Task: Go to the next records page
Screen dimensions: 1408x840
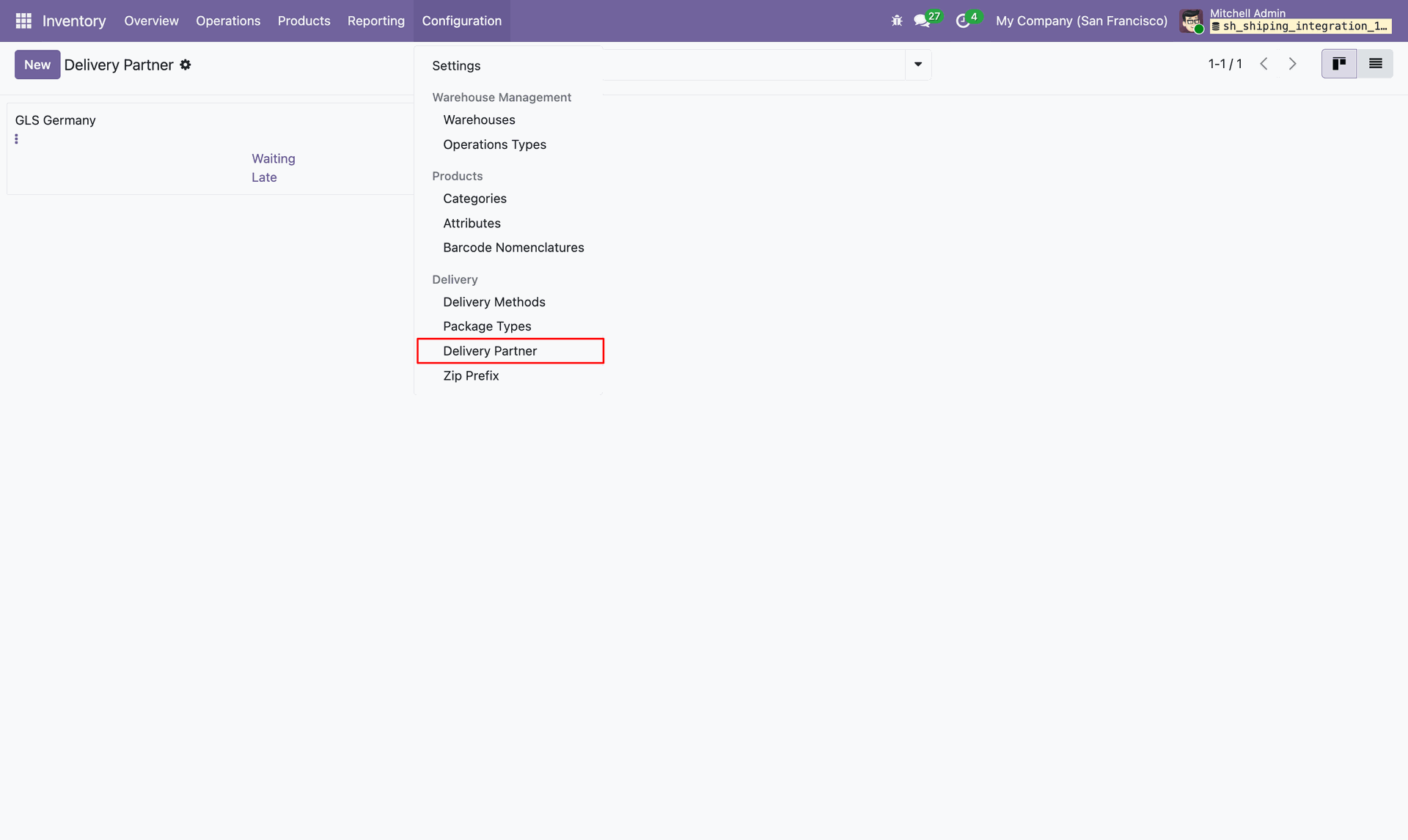Action: coord(1292,64)
